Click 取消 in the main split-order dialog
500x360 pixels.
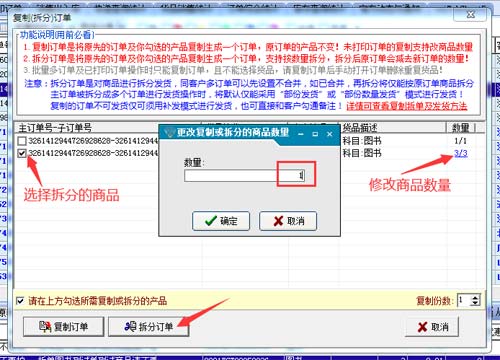click(432, 327)
